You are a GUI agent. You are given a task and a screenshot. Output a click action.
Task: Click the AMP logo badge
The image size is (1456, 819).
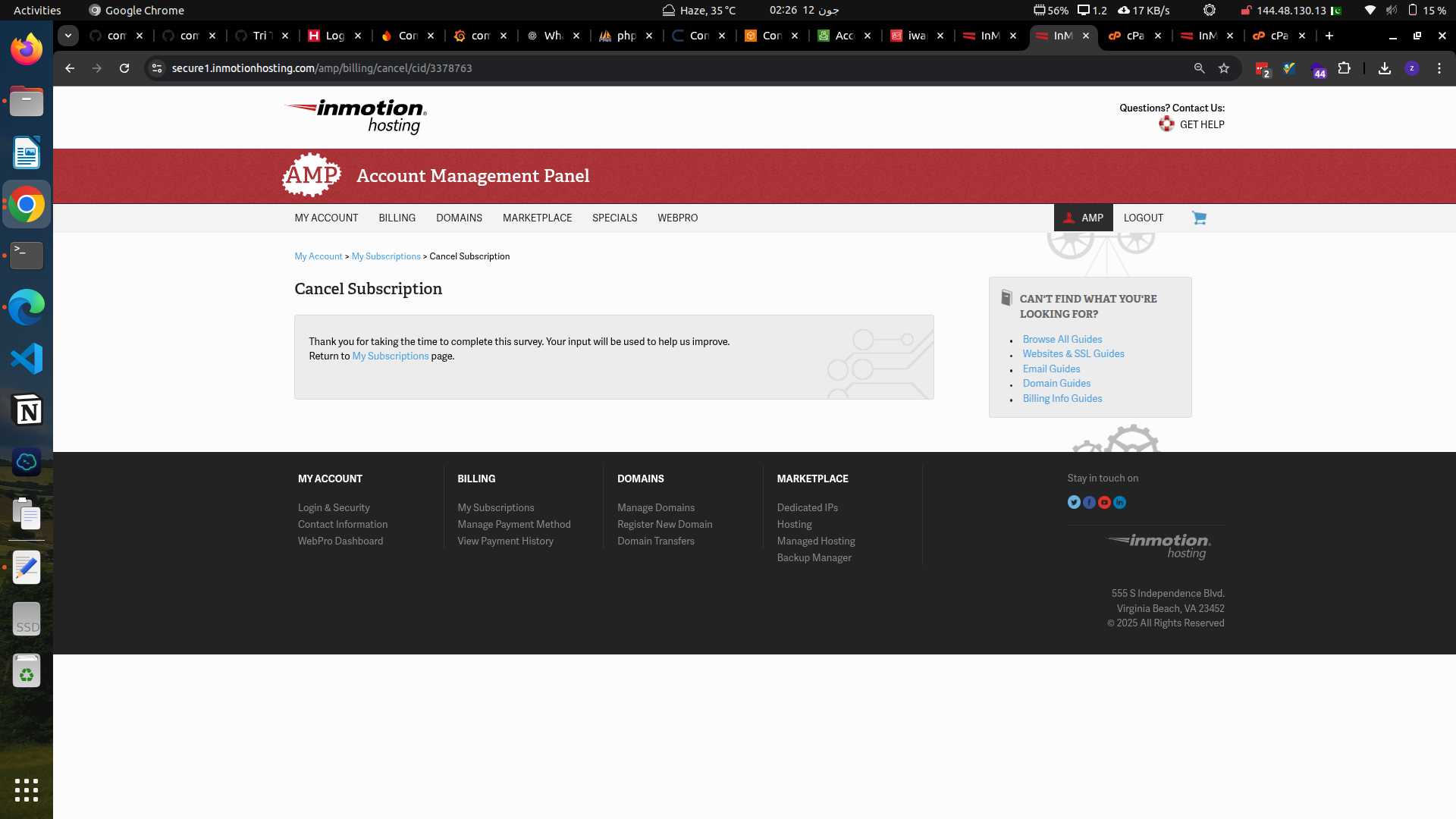tap(312, 175)
